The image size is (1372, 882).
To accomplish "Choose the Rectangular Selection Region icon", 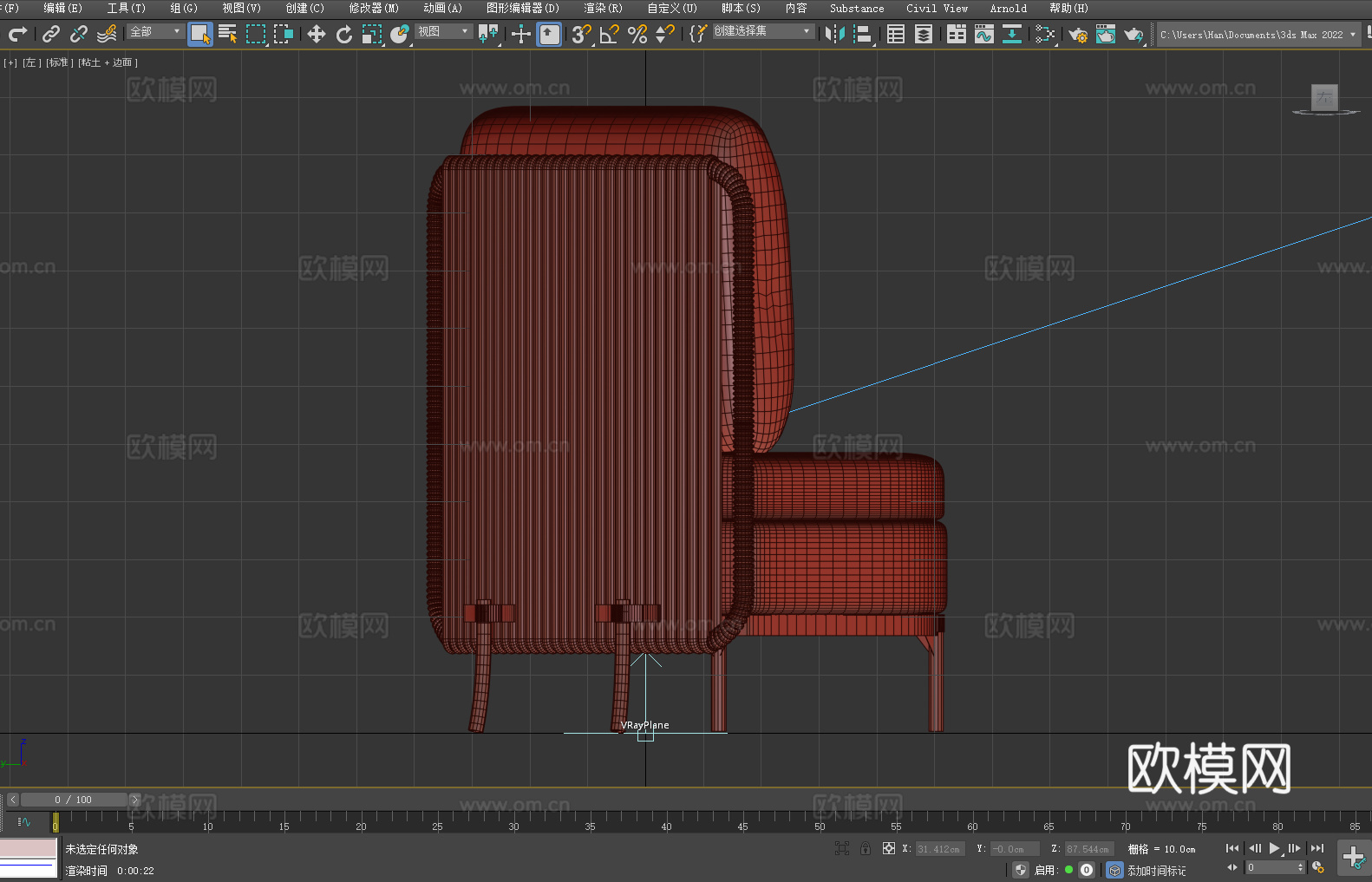I will coord(256,34).
